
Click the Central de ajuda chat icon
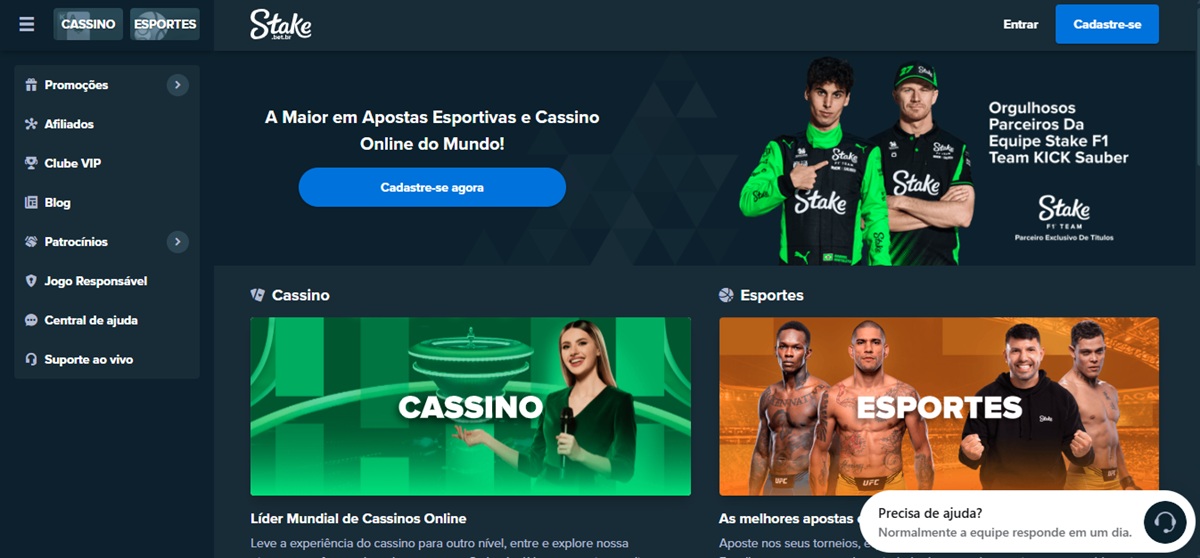click(x=31, y=320)
